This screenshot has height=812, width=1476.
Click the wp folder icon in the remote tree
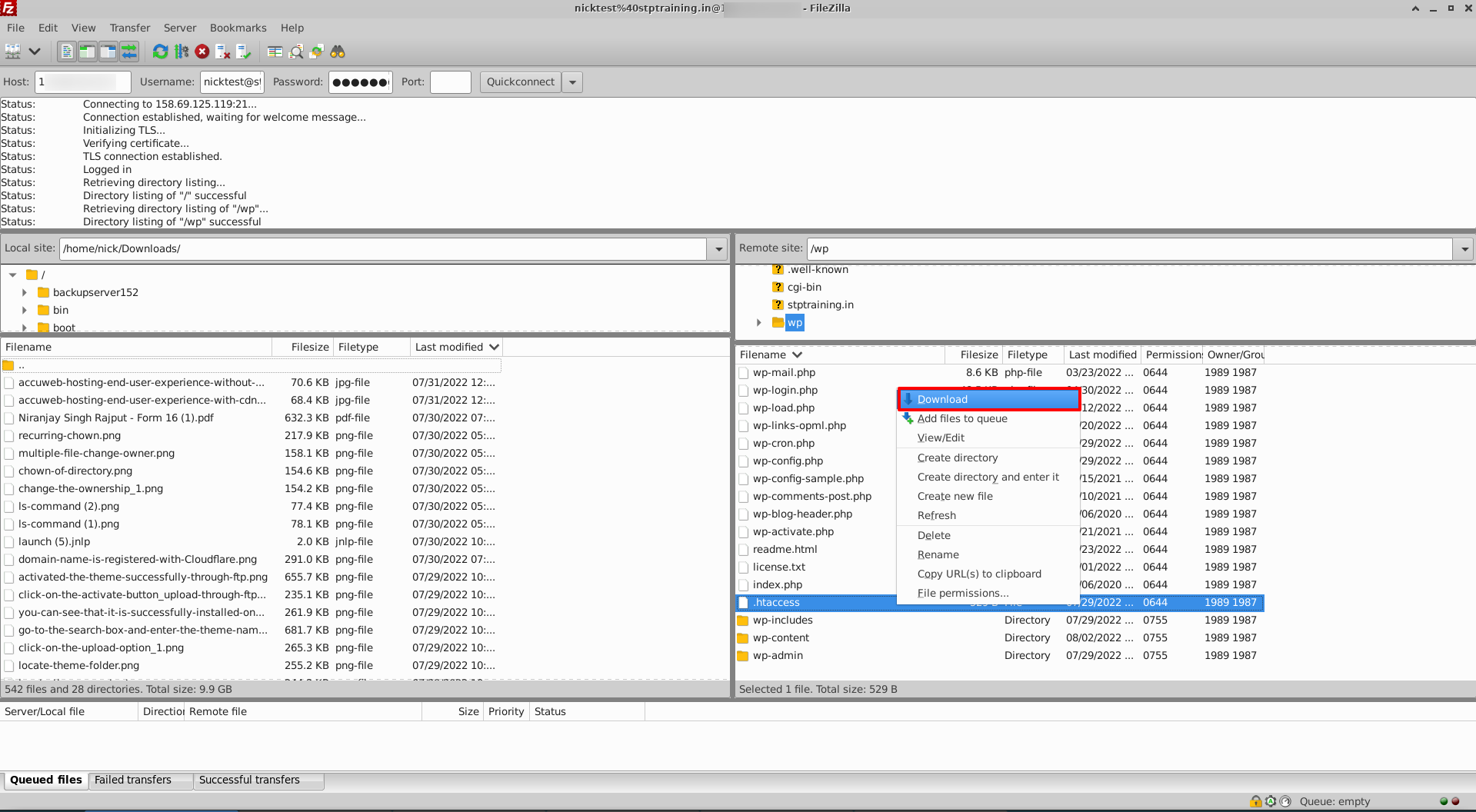tap(778, 322)
